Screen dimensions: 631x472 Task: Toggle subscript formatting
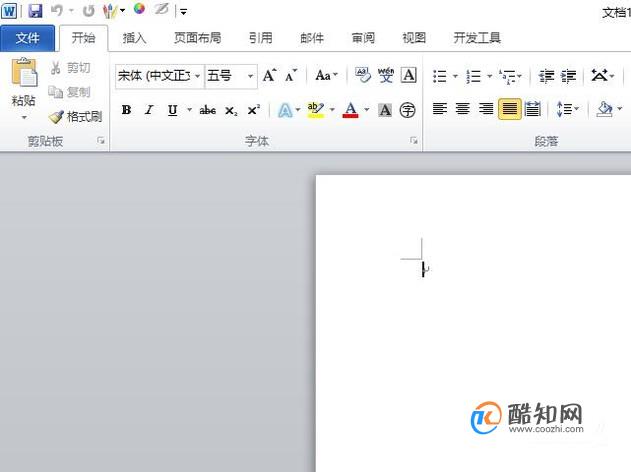231,110
